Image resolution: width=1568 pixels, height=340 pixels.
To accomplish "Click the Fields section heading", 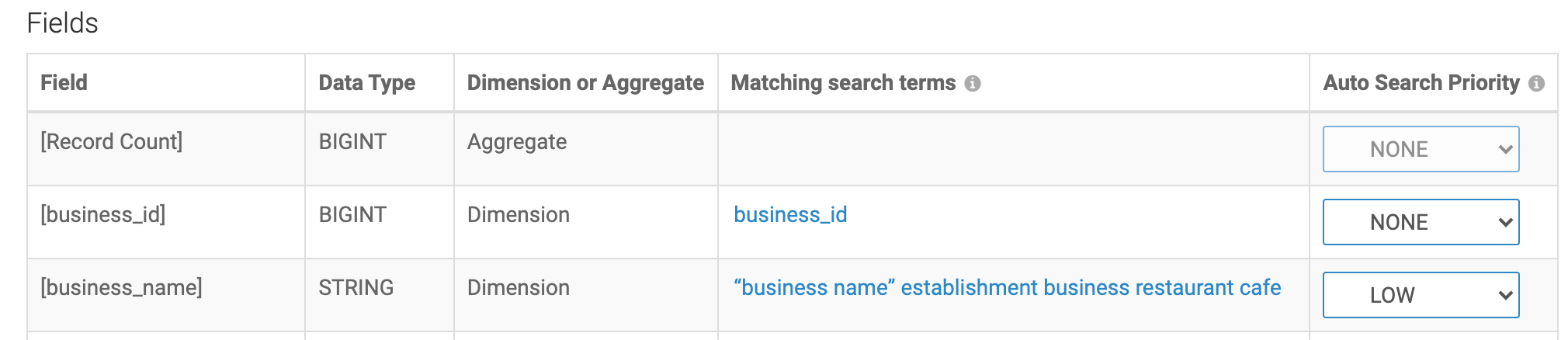I will pos(62,23).
